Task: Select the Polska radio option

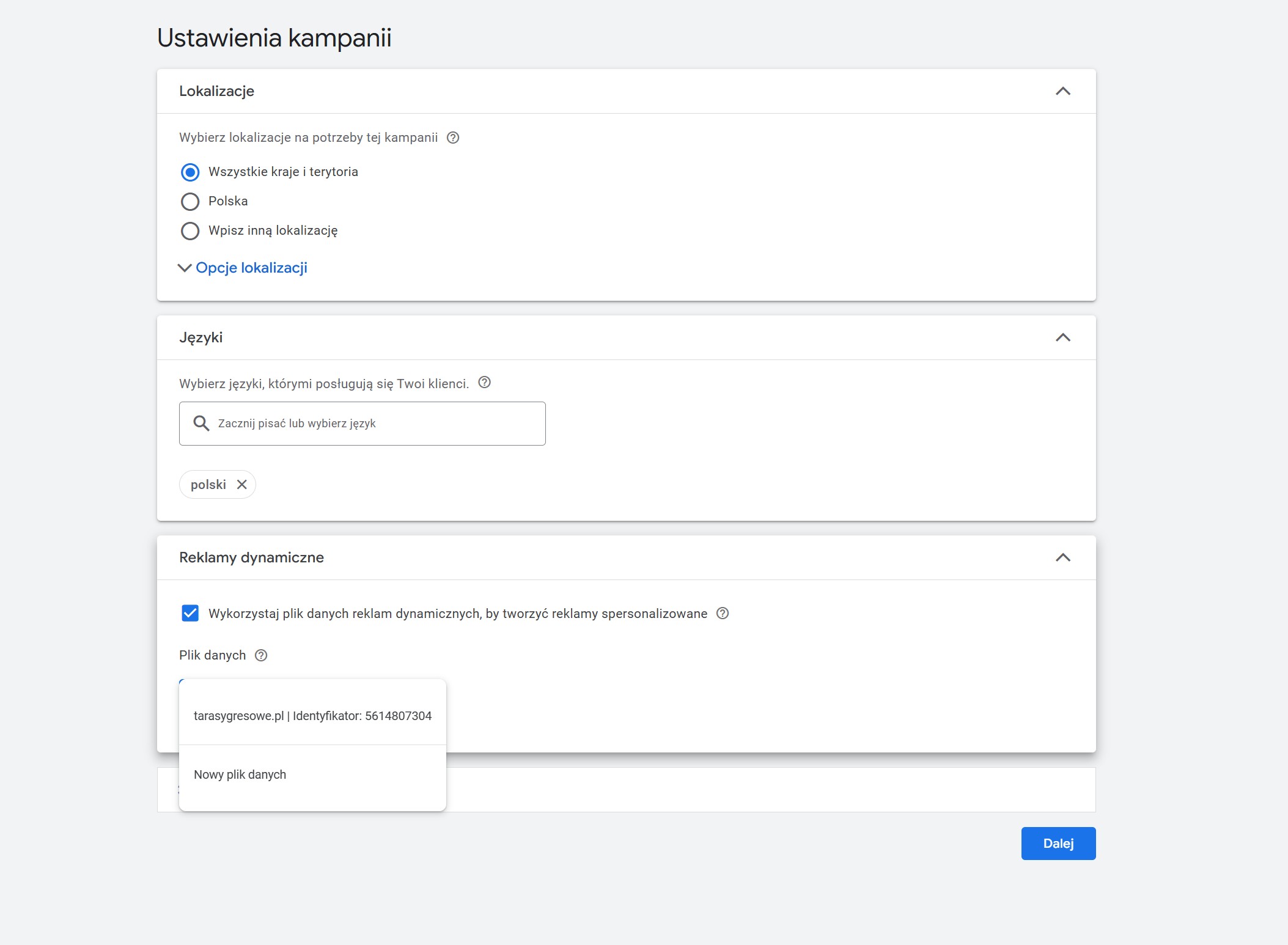Action: point(190,202)
